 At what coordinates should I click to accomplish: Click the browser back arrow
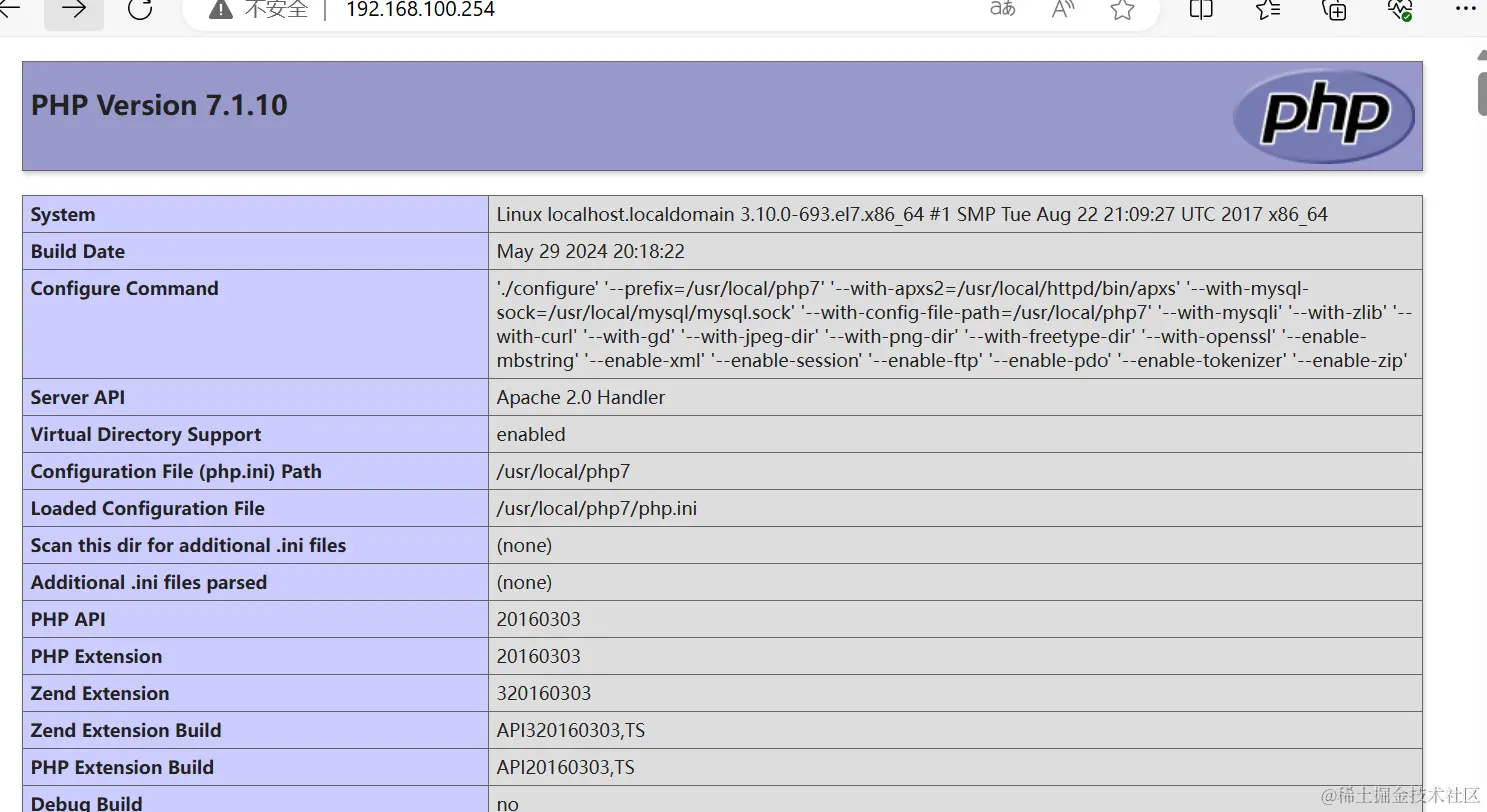(x=9, y=9)
